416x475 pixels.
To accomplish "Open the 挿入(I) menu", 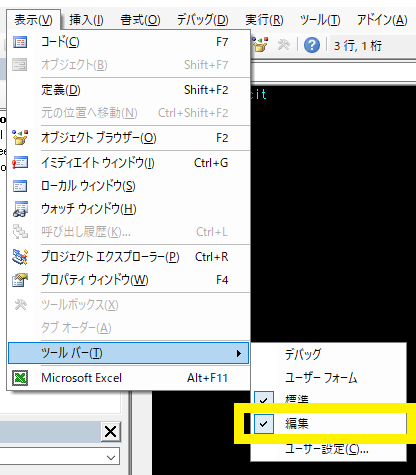I will click(86, 20).
